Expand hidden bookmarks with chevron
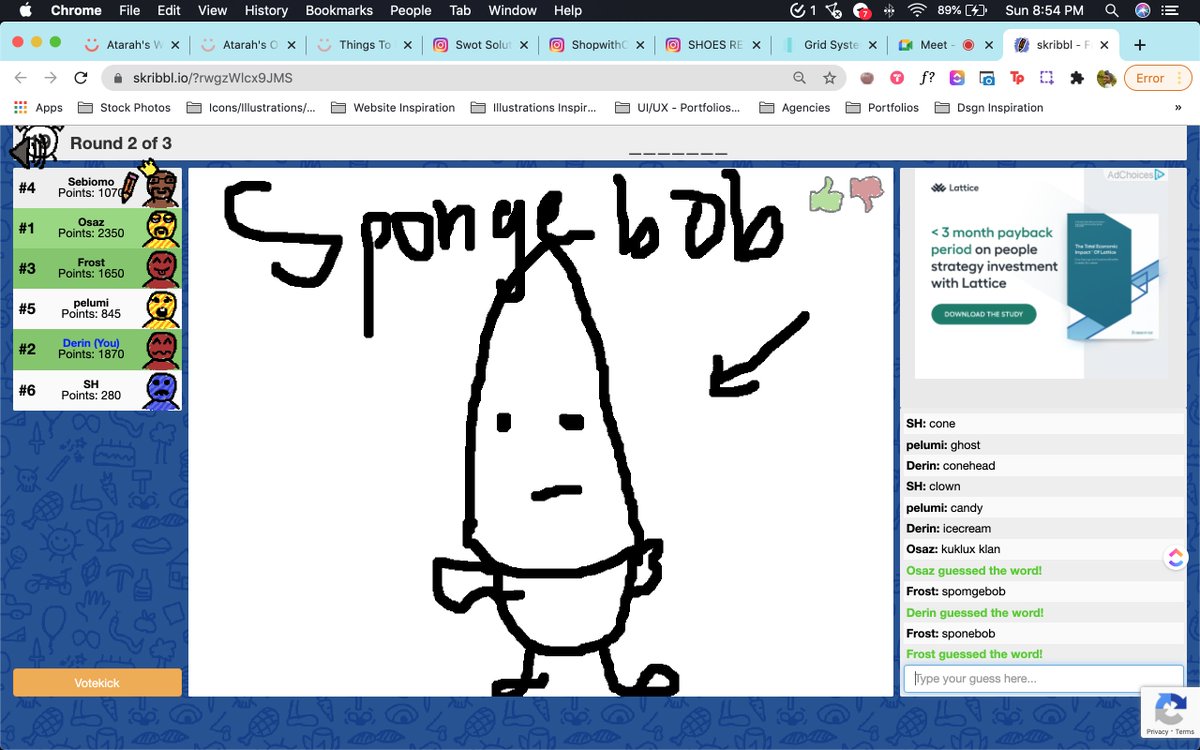 click(x=1178, y=108)
